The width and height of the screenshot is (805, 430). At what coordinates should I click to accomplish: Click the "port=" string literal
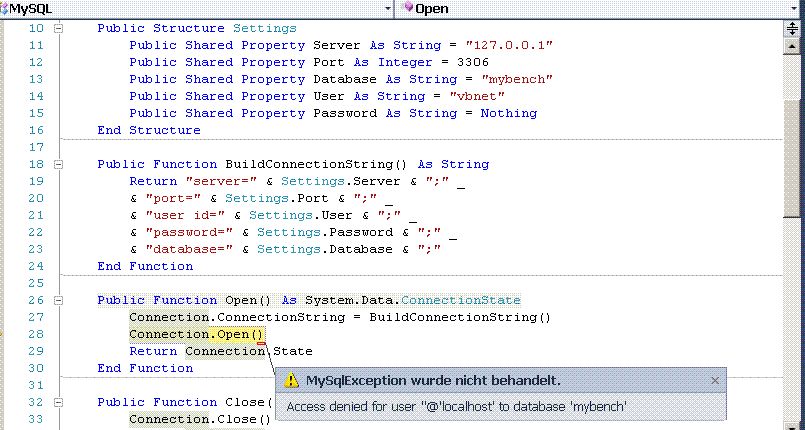(x=173, y=198)
